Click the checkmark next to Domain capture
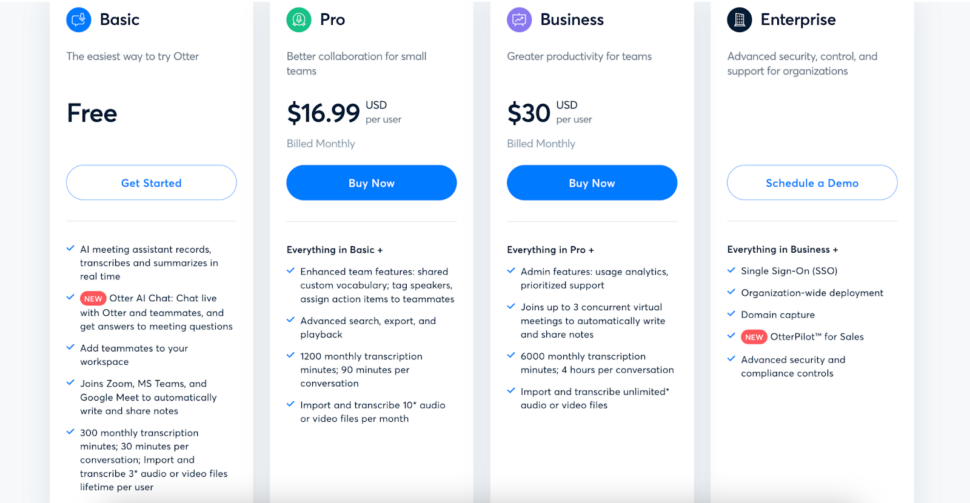 coord(731,314)
